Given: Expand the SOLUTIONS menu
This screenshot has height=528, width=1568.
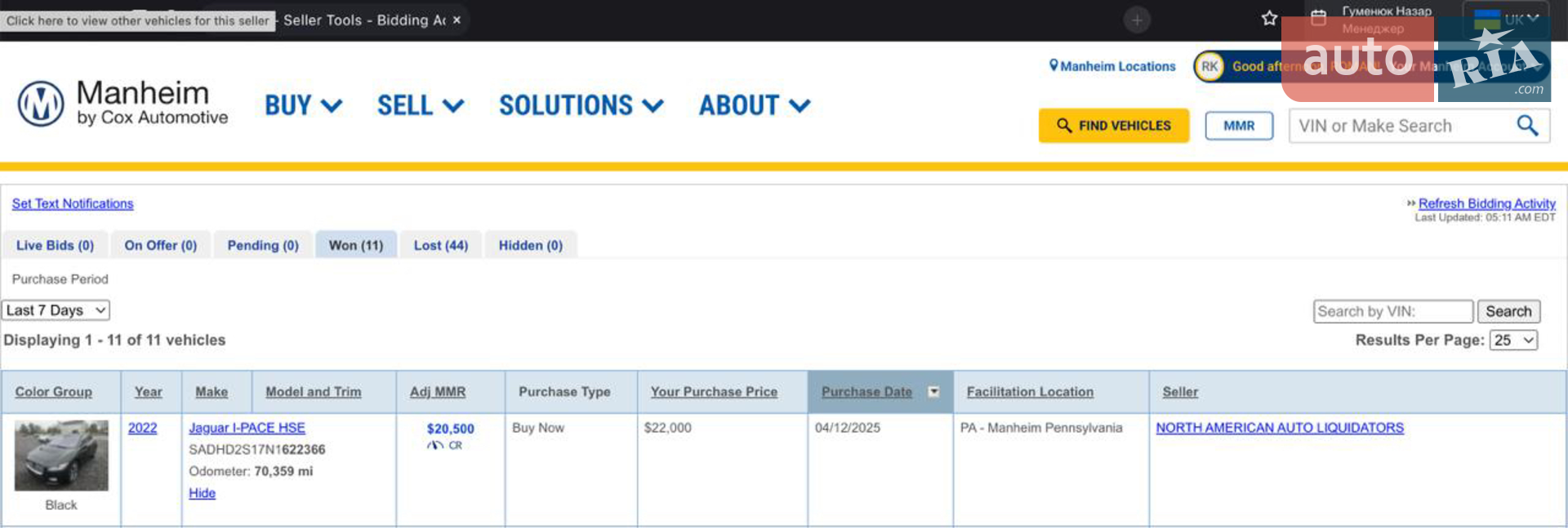Looking at the screenshot, I should click(581, 105).
